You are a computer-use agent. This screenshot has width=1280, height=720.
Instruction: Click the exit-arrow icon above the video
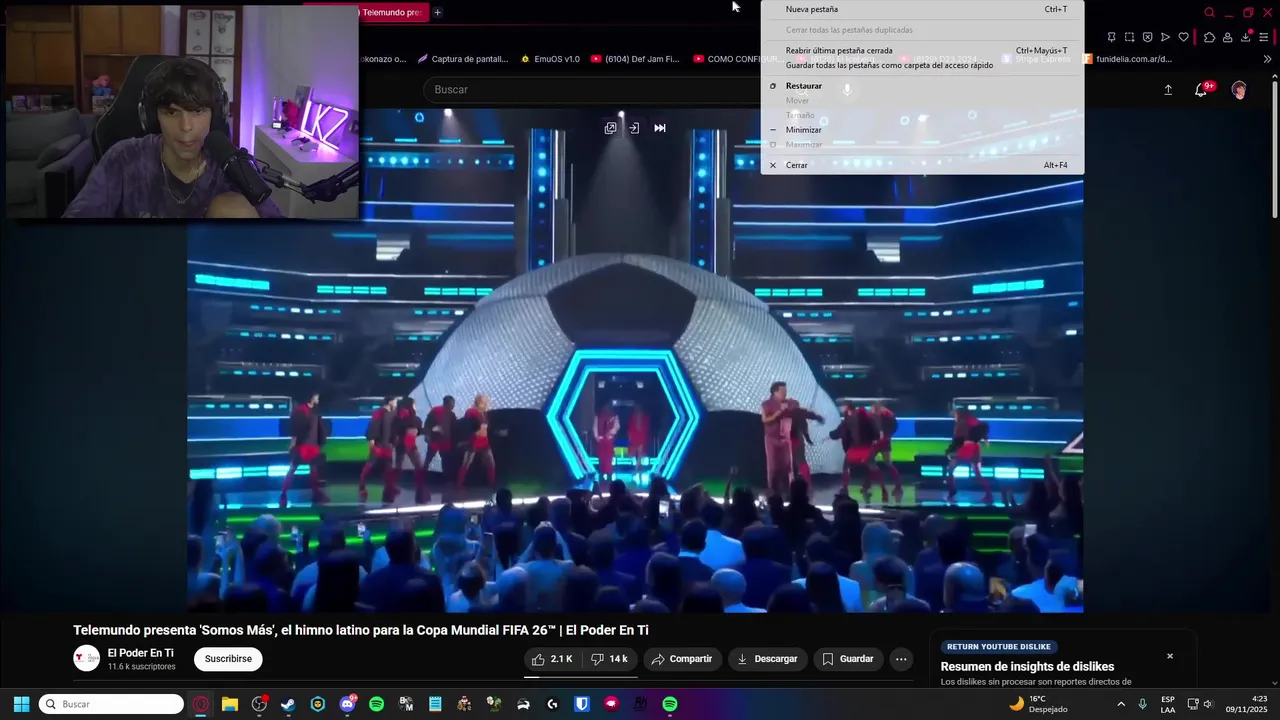(x=634, y=128)
